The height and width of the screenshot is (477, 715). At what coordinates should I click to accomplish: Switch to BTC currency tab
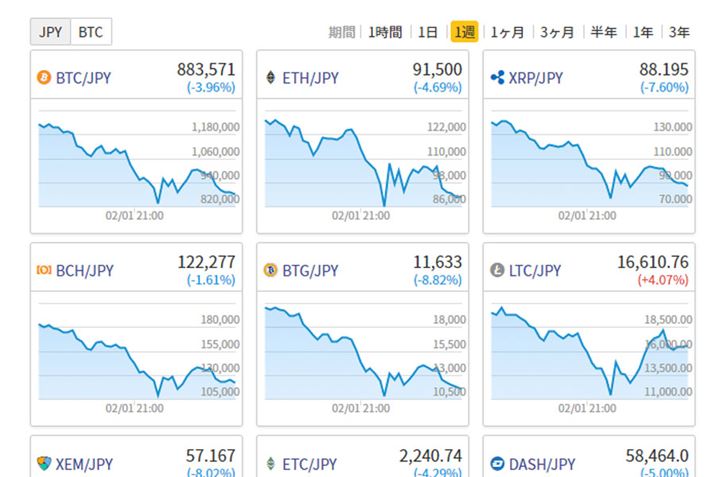pyautogui.click(x=91, y=32)
